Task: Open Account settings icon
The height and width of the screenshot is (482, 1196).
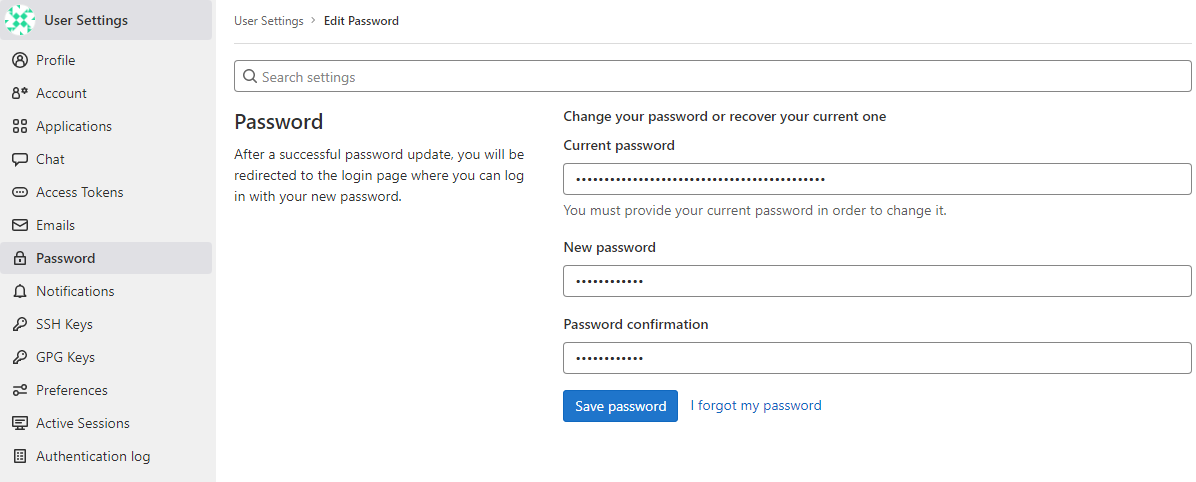Action: point(21,93)
